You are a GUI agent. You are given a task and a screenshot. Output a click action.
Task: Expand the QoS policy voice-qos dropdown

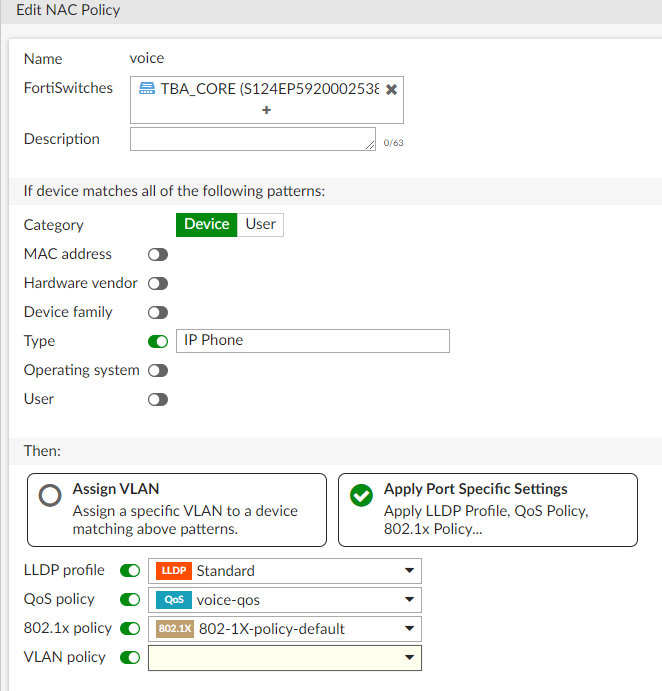pyautogui.click(x=408, y=600)
